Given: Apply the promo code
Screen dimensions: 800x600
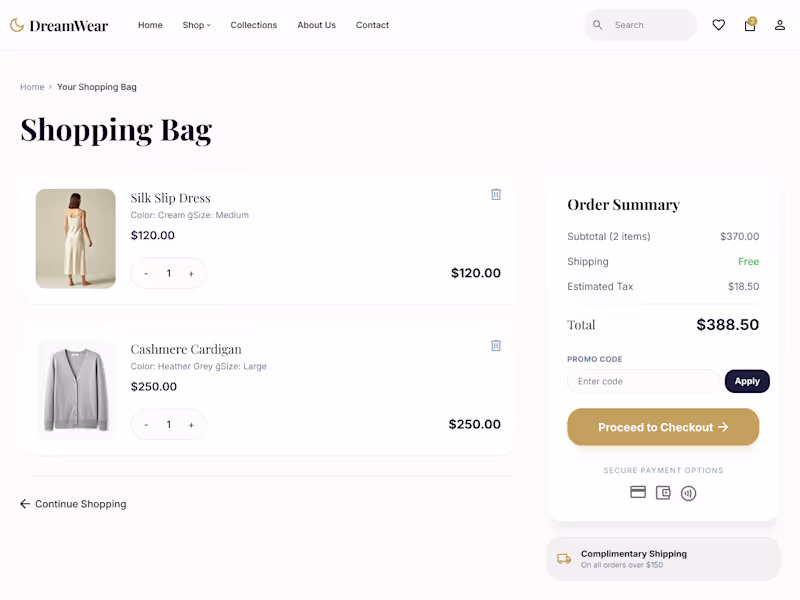Looking at the screenshot, I should click(x=747, y=381).
